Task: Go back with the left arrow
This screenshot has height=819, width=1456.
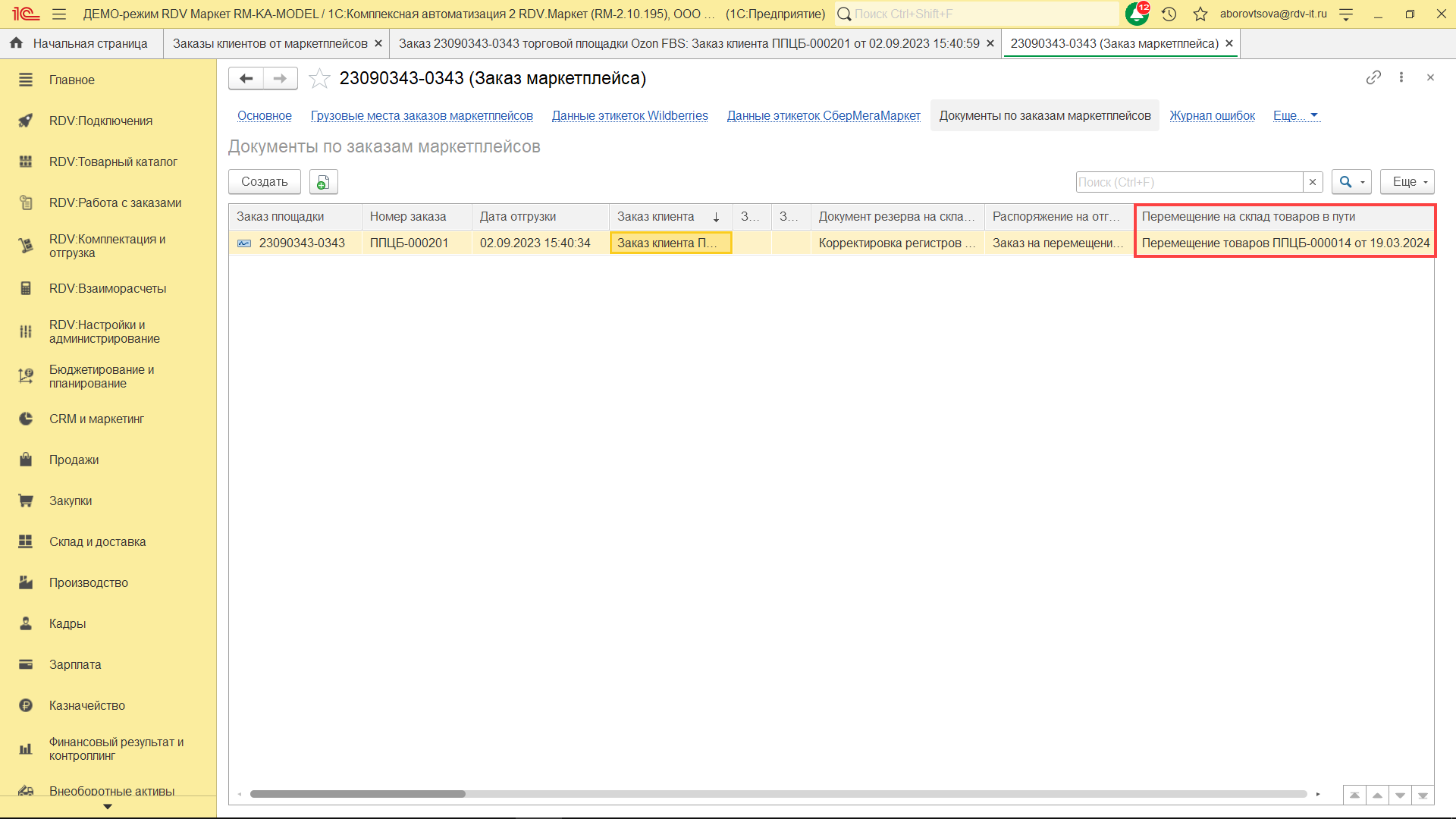Action: pyautogui.click(x=246, y=78)
